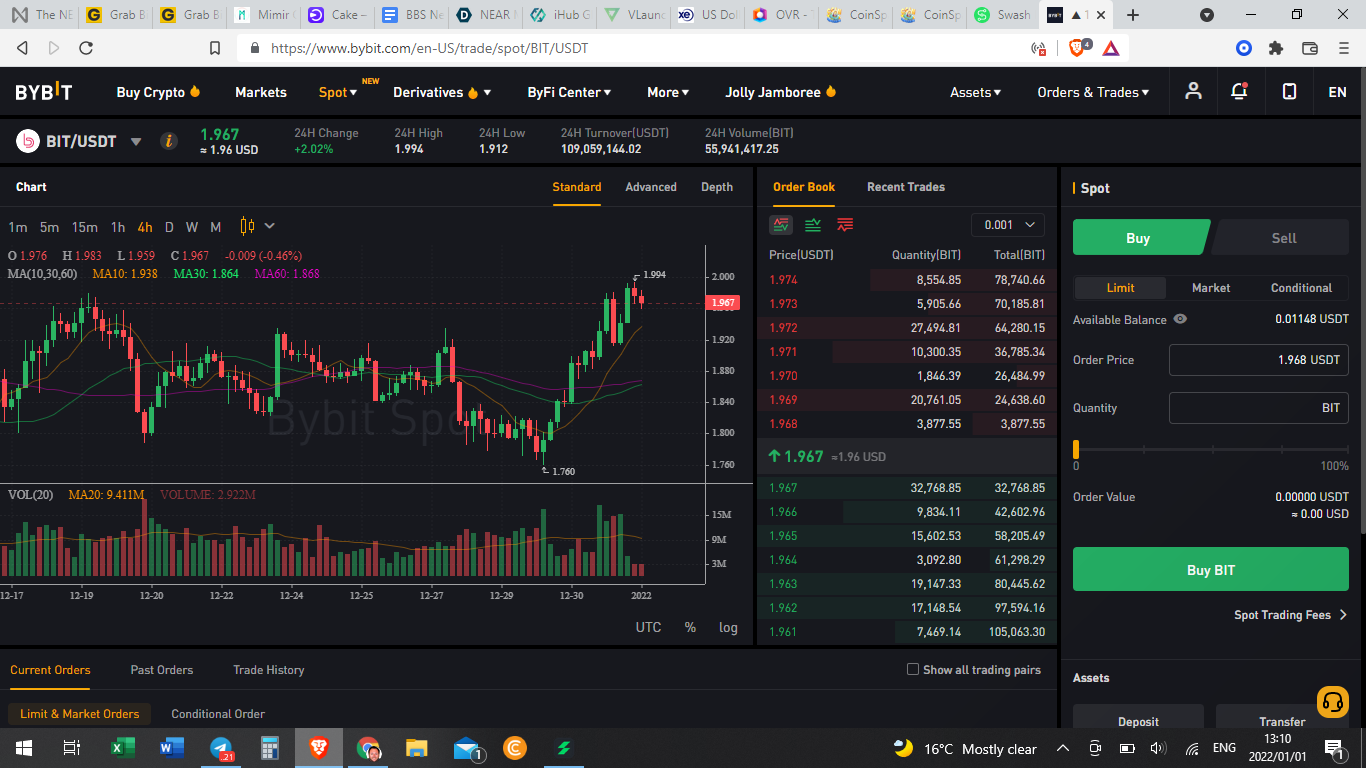Open the Calculator app in taskbar
The image size is (1366, 768).
(x=269, y=747)
